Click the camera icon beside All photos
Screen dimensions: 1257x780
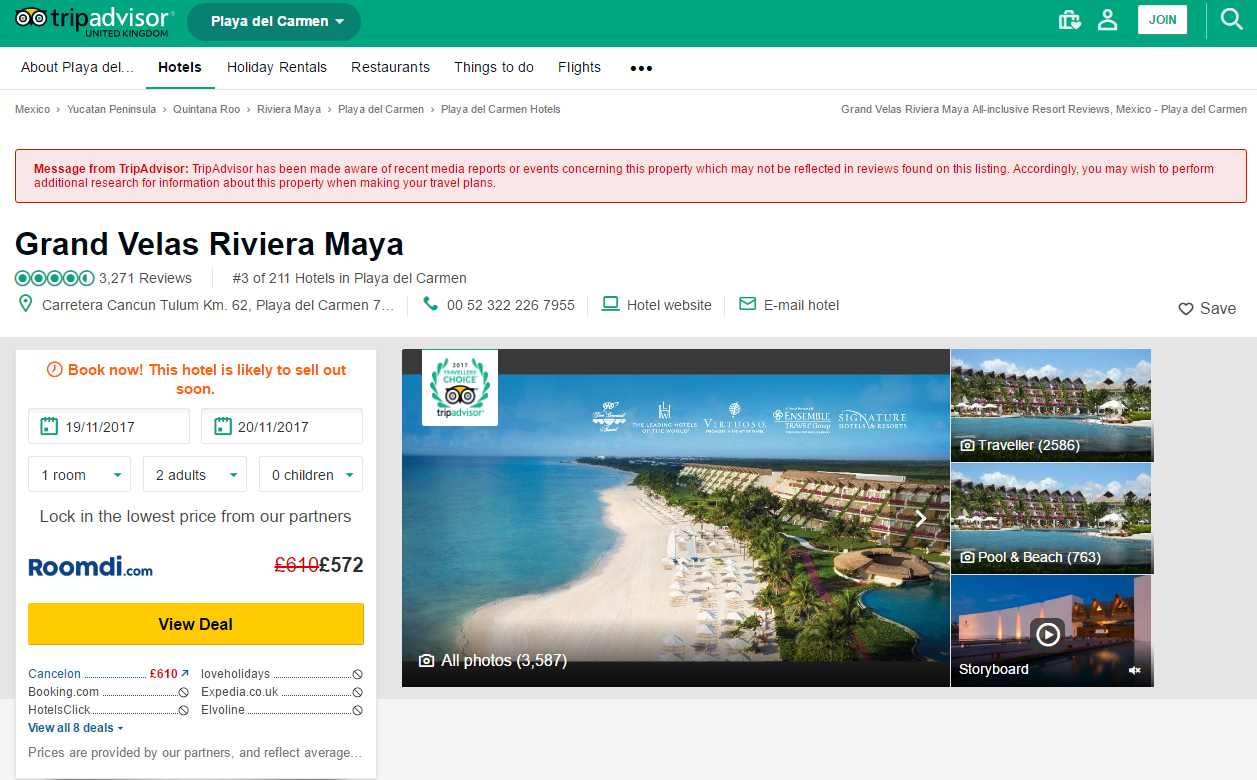(x=426, y=661)
